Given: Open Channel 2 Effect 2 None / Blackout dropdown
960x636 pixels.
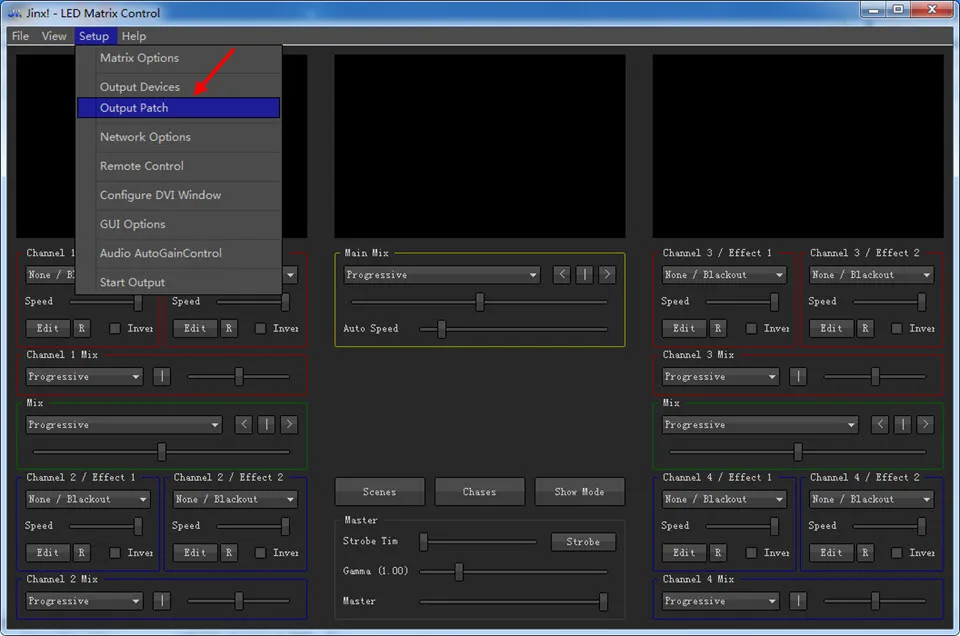Looking at the screenshot, I should click(235, 499).
